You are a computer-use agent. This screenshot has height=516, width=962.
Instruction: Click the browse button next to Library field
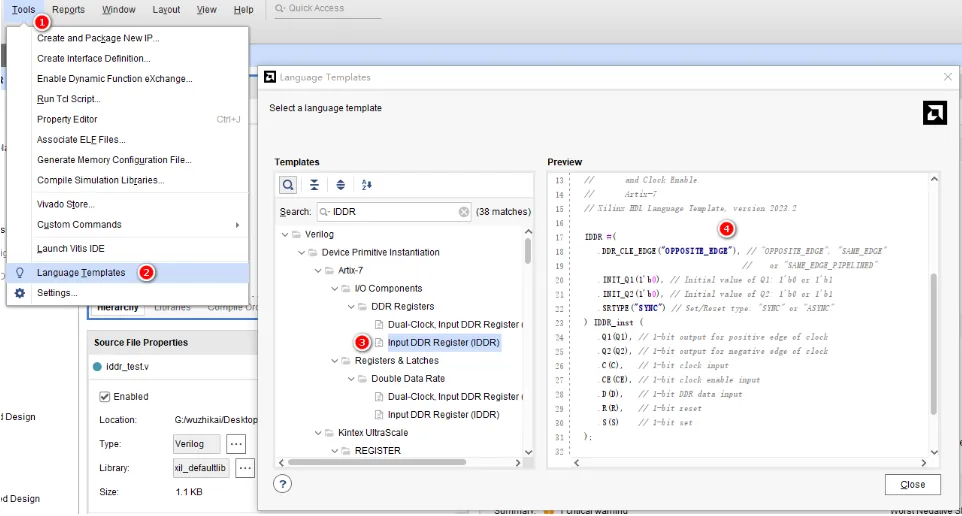click(x=245, y=468)
